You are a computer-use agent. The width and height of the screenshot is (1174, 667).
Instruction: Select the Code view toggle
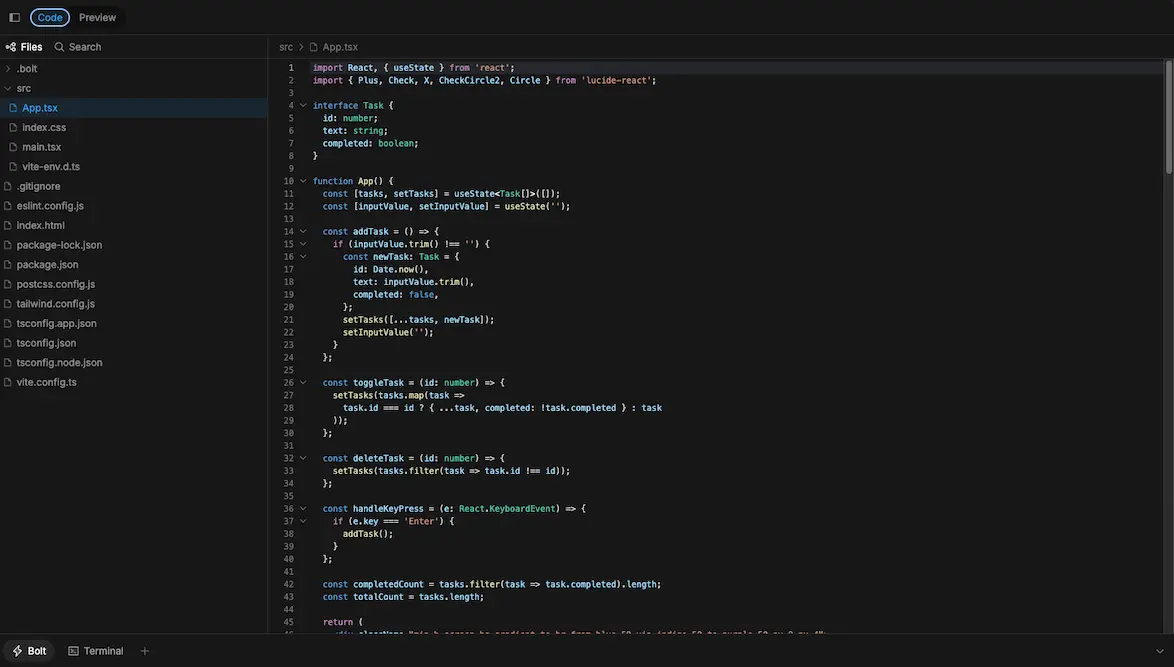pos(50,17)
